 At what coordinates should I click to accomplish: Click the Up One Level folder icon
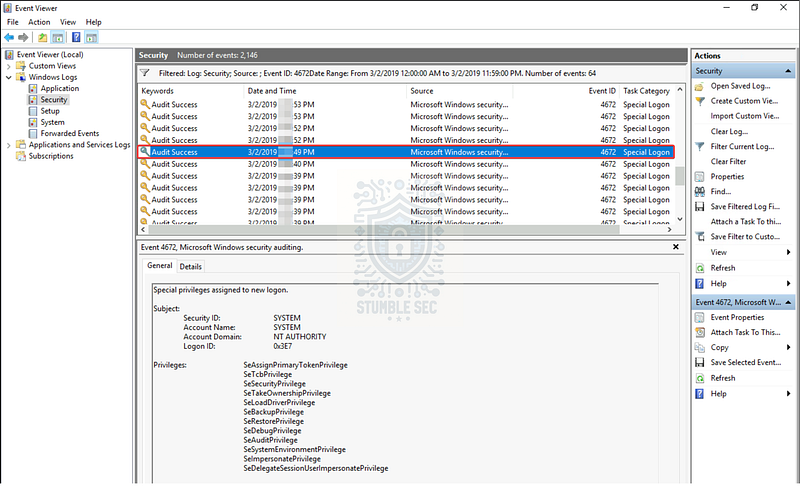point(42,37)
